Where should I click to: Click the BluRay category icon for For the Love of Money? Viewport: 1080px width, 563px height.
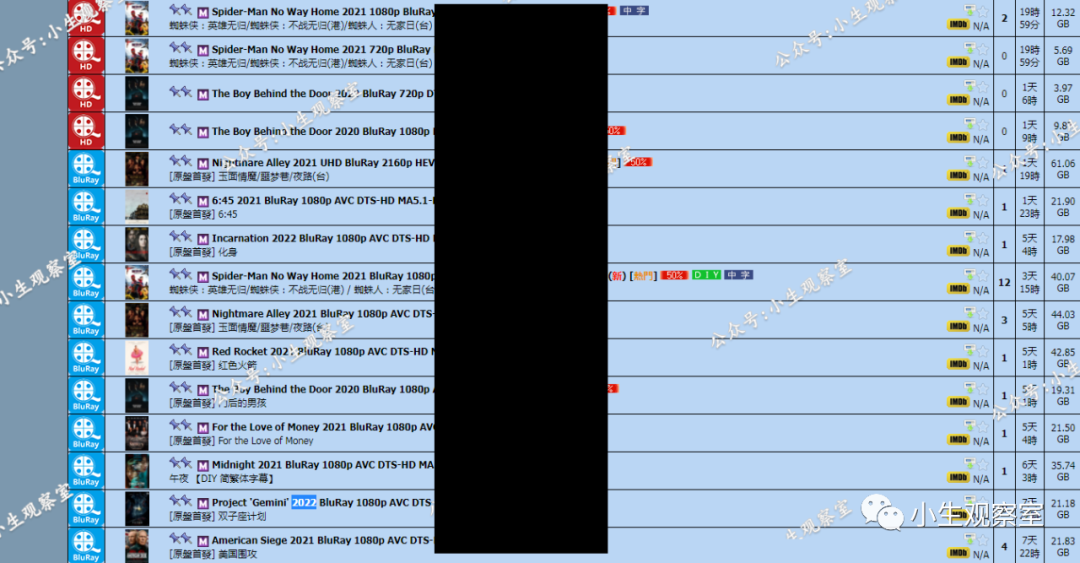[x=86, y=433]
